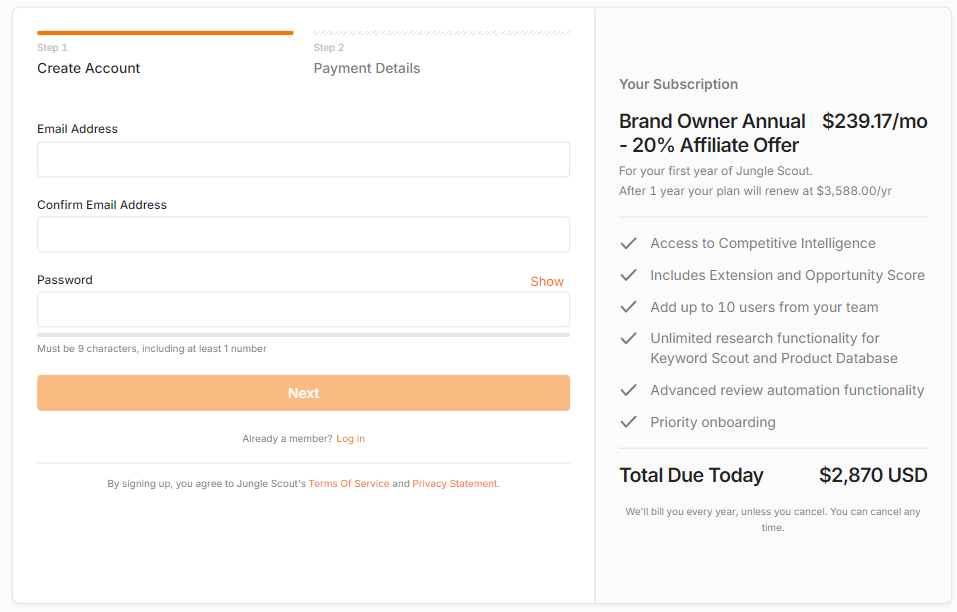Screen dimensions: 957x612
Task: Click the 'Confirm Email Address' label
Action: click(102, 205)
